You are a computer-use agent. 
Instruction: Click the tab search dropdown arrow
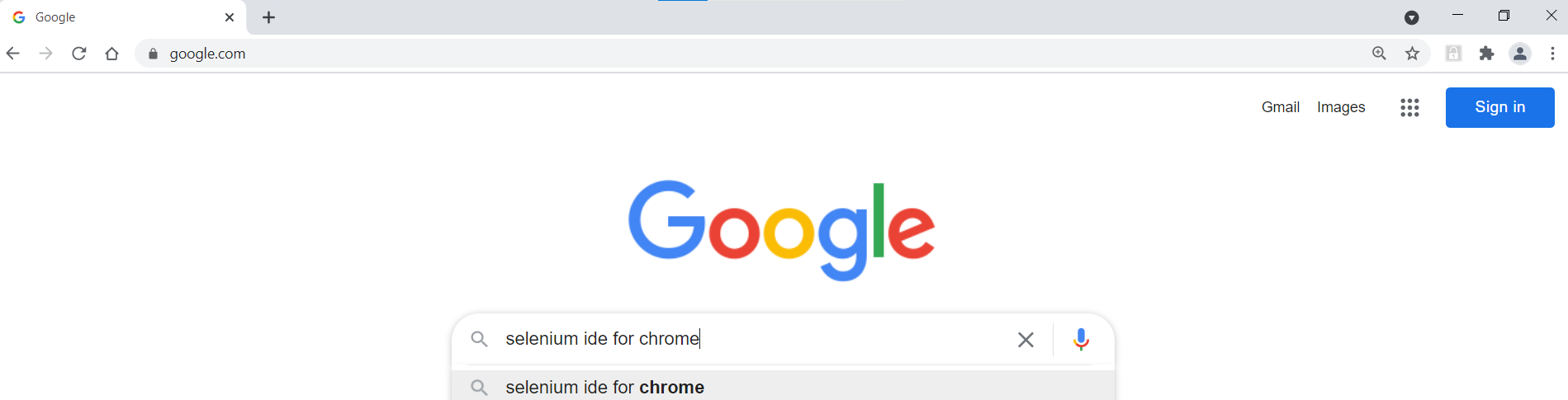point(1412,17)
